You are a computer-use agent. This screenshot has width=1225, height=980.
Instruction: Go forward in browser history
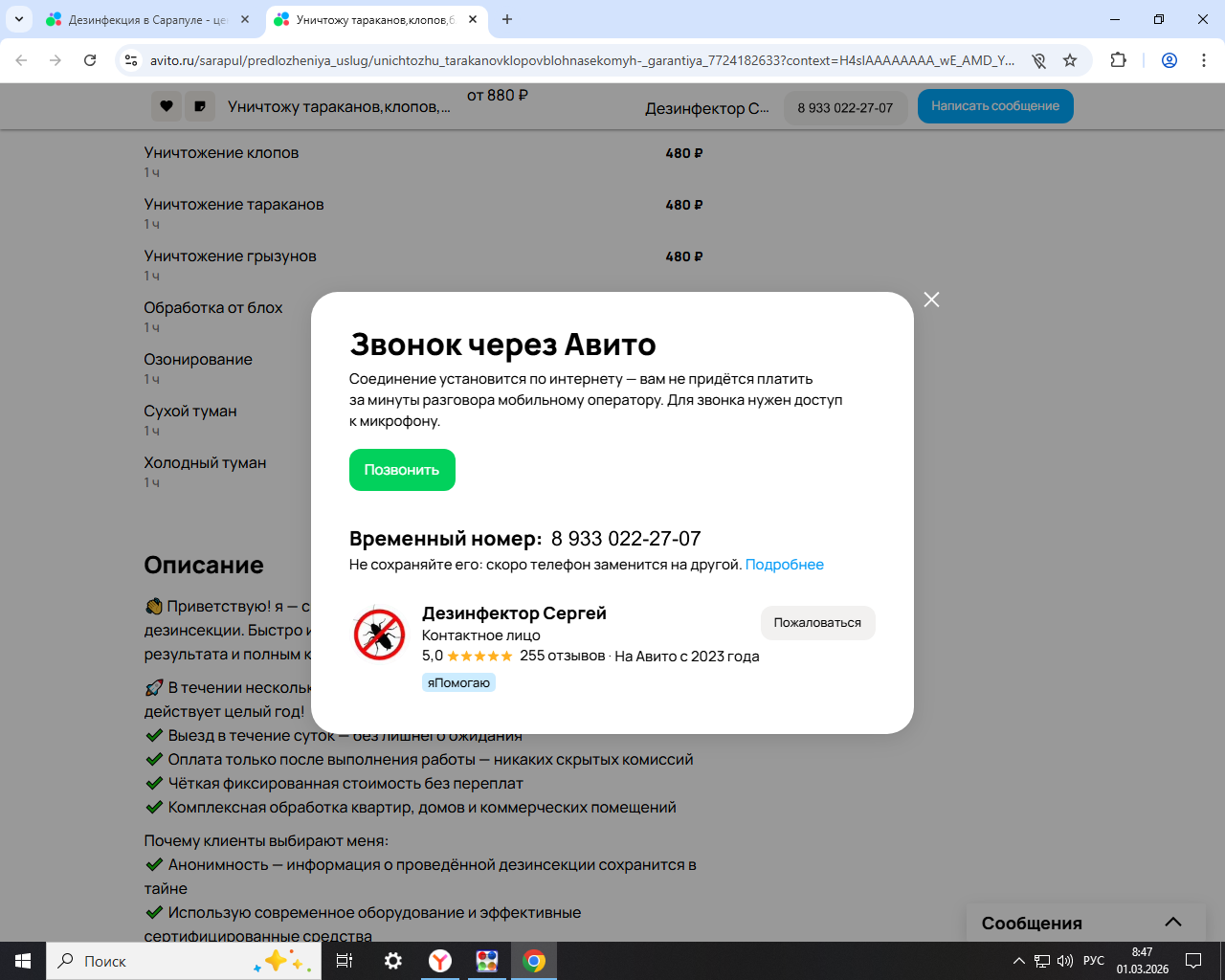(x=56, y=60)
